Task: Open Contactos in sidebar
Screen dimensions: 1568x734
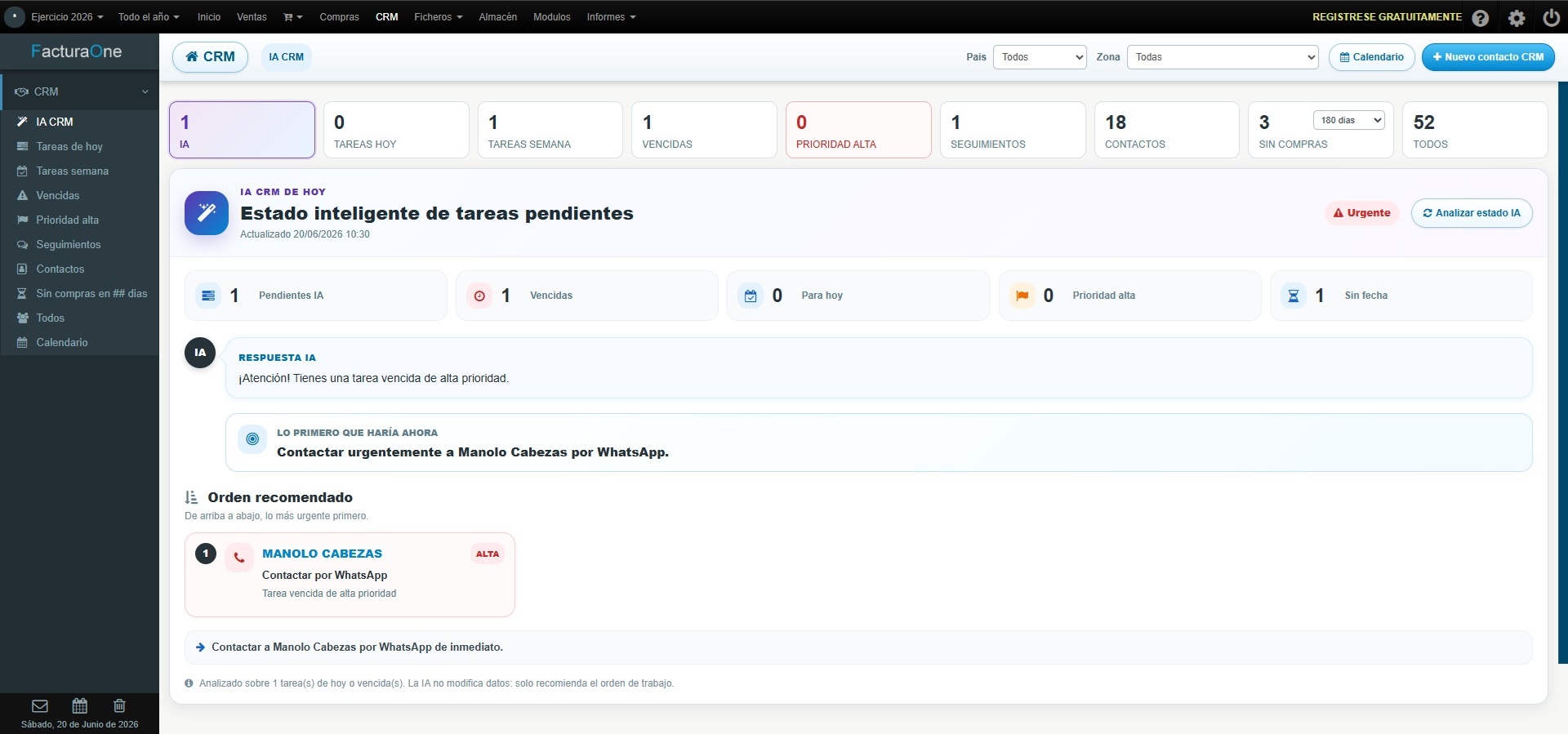Action: pos(79,269)
